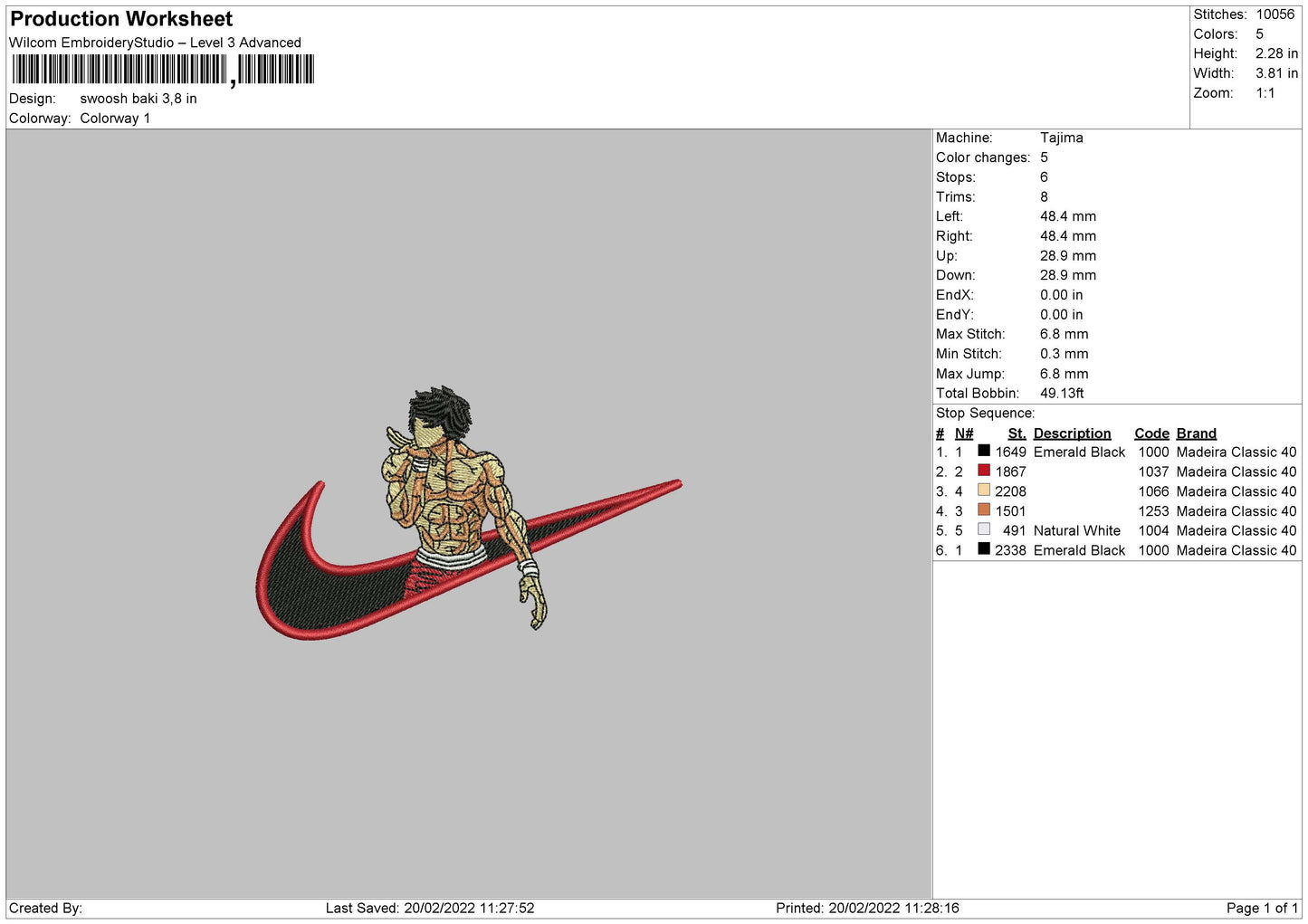Click the 'St.' column header
Image resolution: width=1308 pixels, height=924 pixels.
coord(1017,433)
